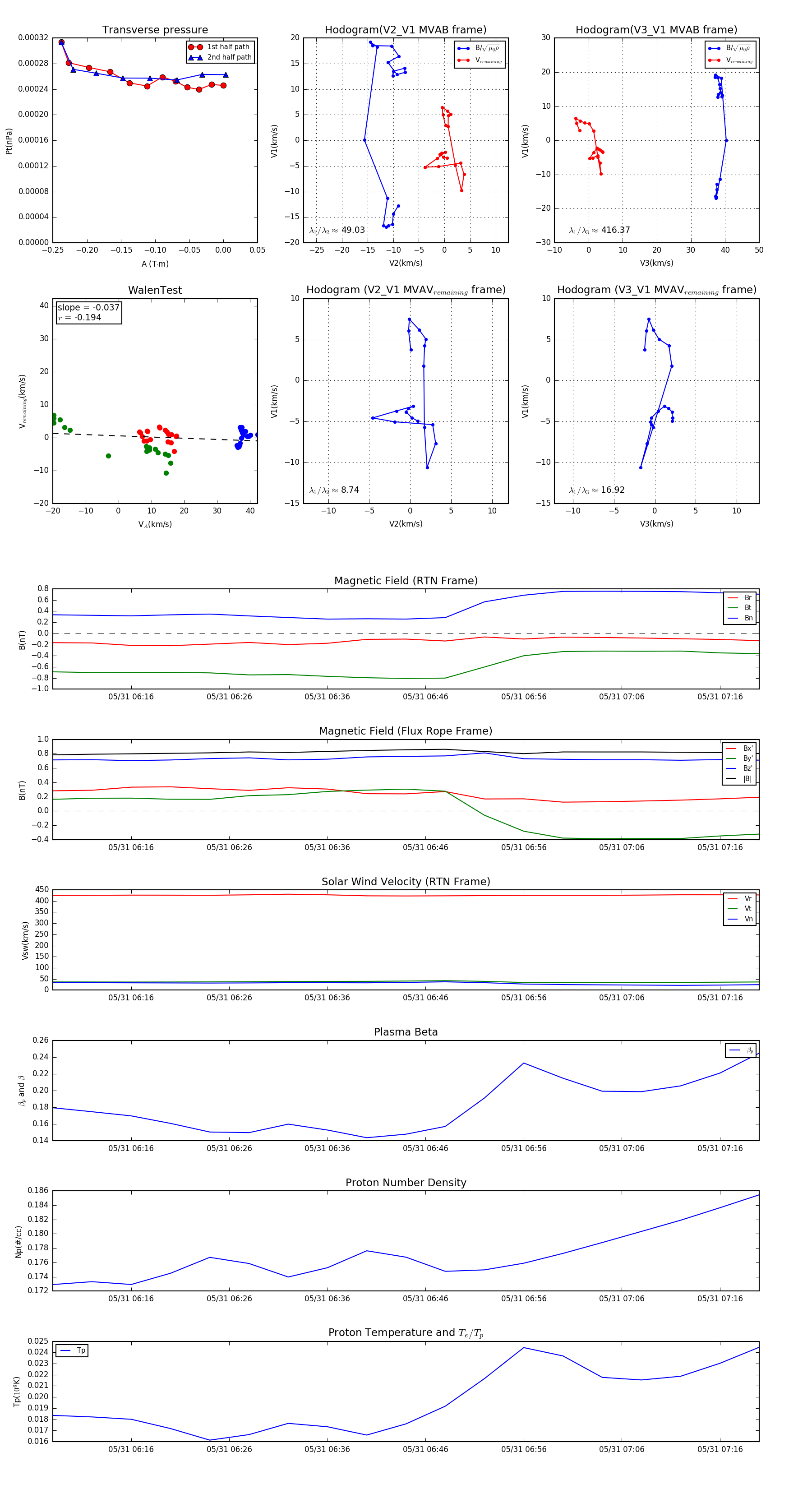The height and width of the screenshot is (1489, 812).
Task: Click the WalenTest x-axis label VA(km/s)
Action: pyautogui.click(x=155, y=524)
